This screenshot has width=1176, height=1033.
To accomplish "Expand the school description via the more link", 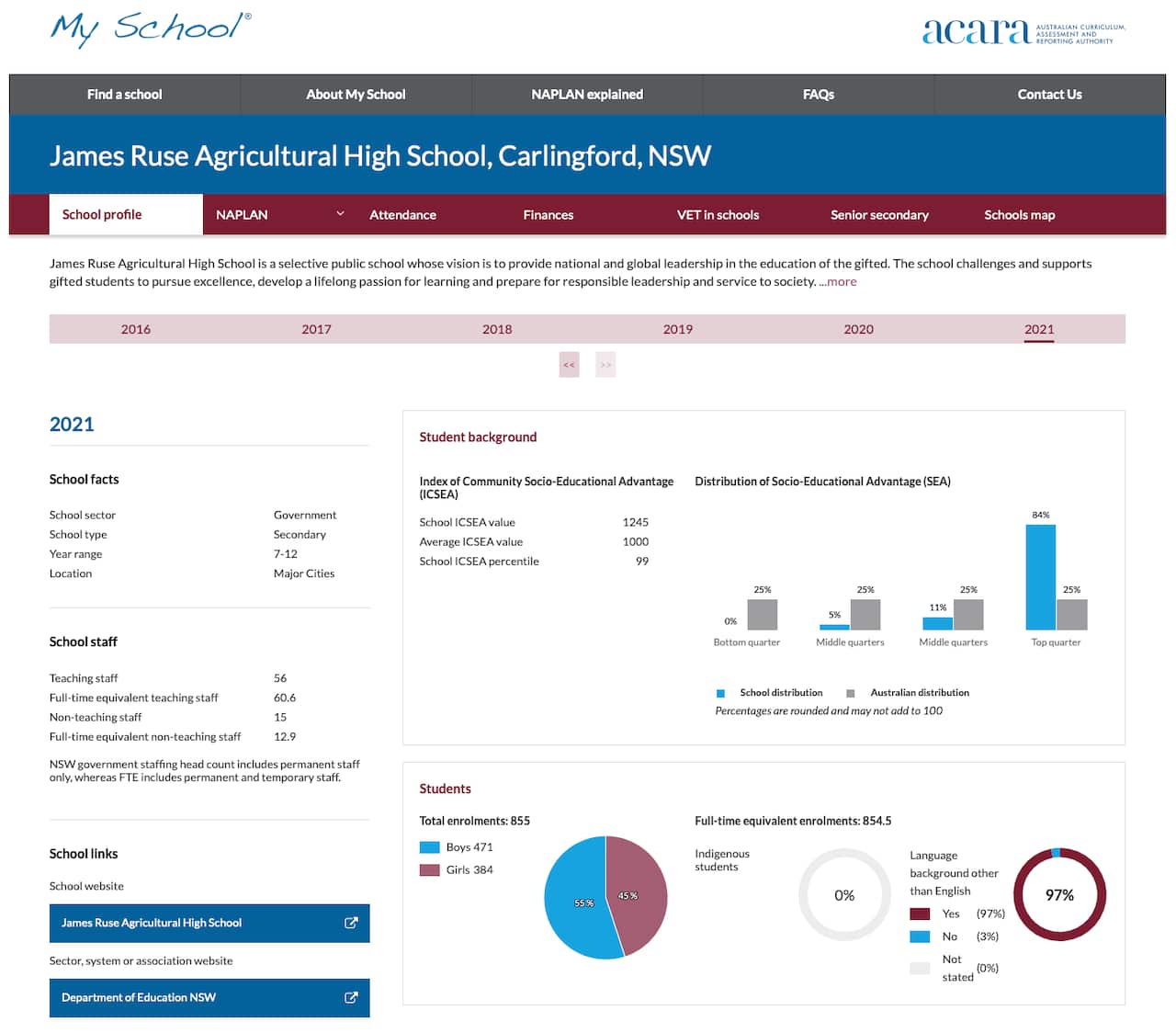I will coord(839,281).
